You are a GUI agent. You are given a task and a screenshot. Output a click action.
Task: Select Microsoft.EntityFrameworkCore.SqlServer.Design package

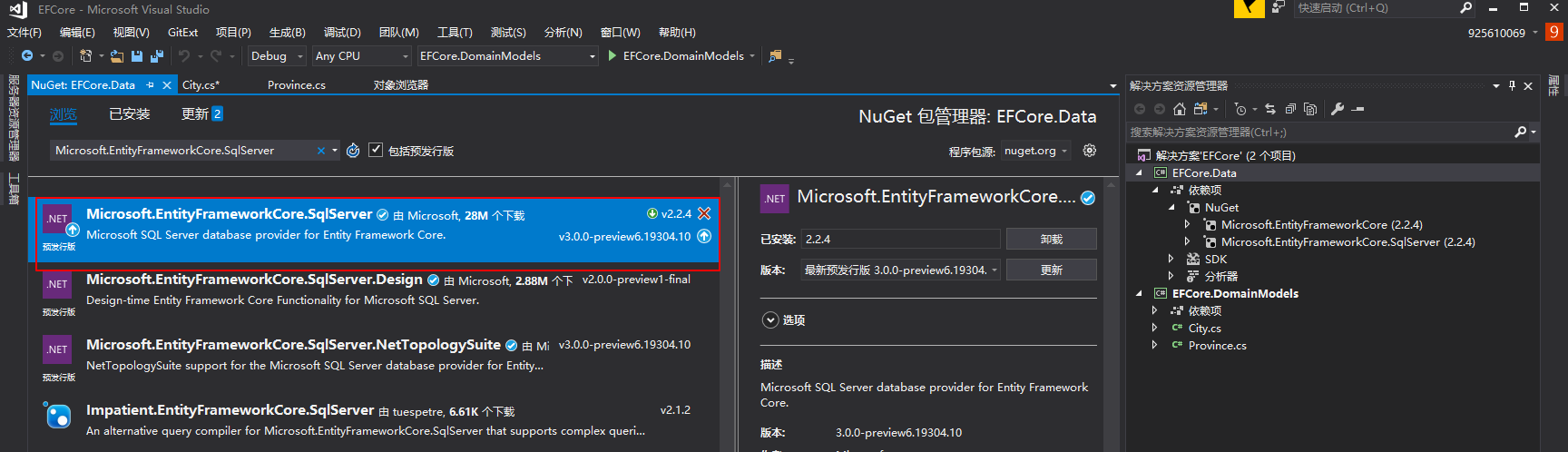[x=374, y=290]
